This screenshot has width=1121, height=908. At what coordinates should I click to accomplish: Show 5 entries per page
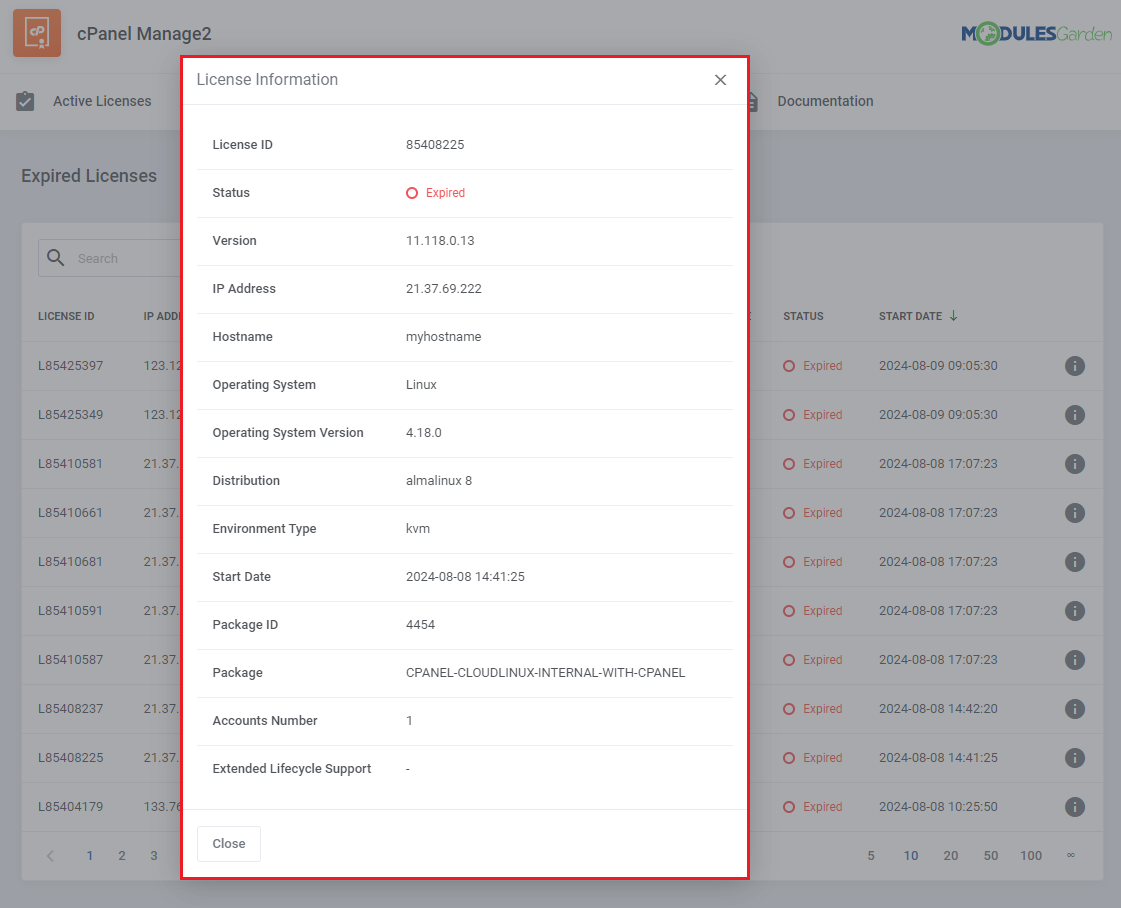871,856
